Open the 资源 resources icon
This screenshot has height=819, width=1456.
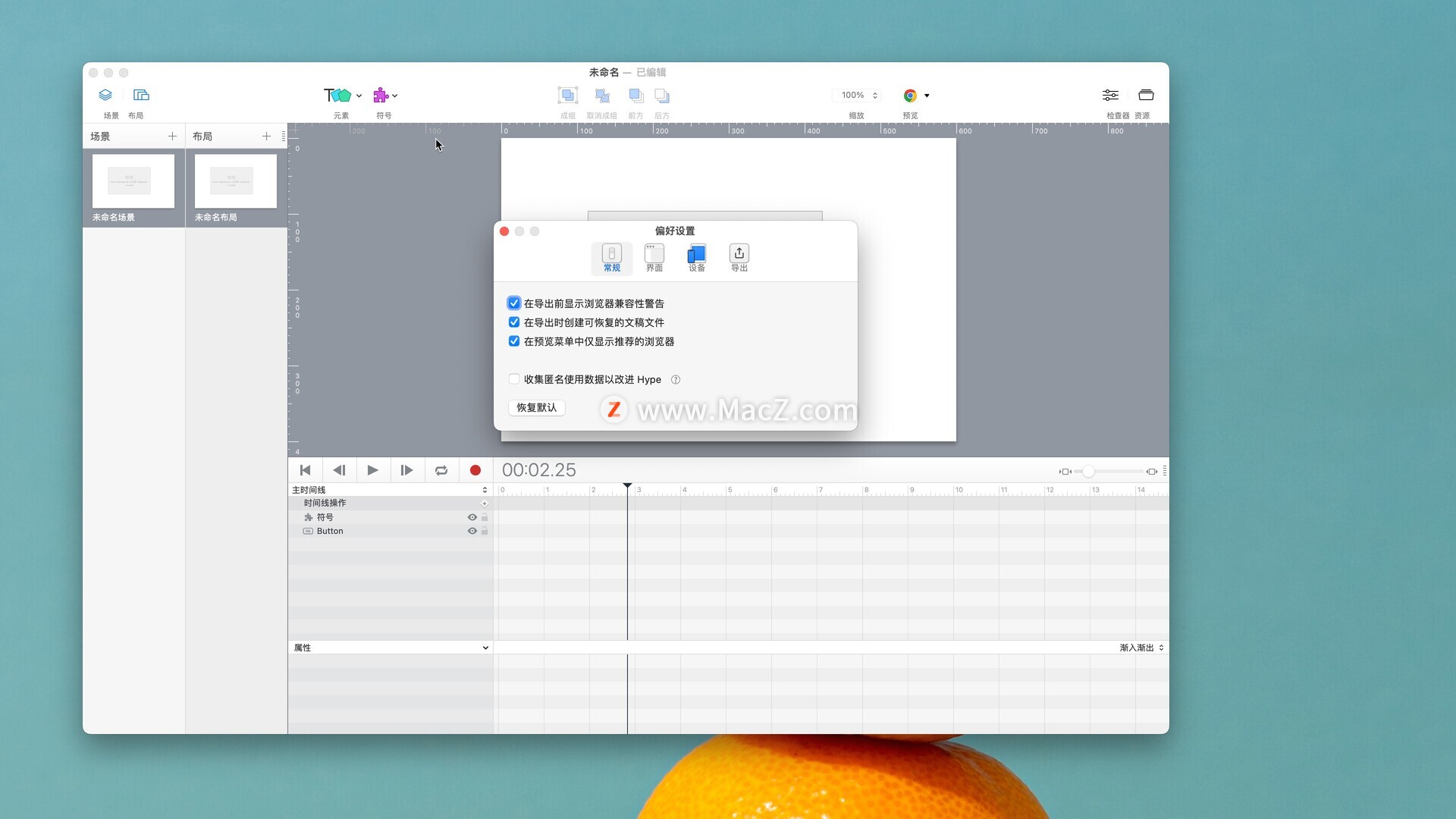pyautogui.click(x=1146, y=95)
